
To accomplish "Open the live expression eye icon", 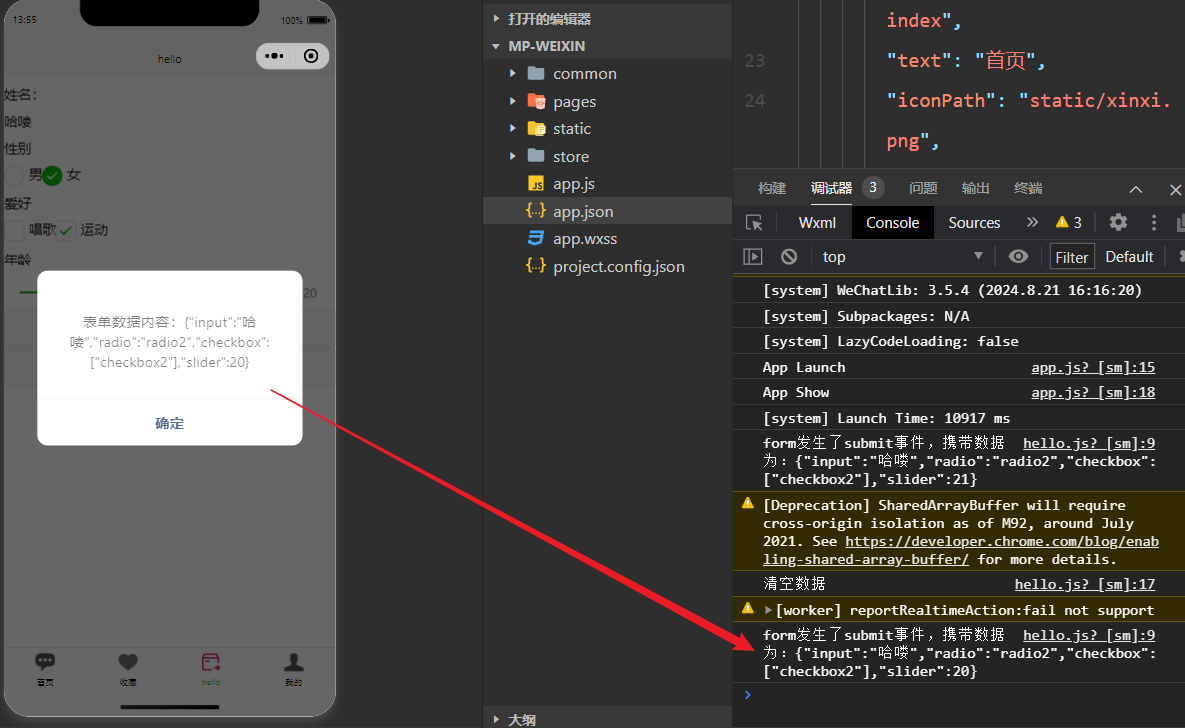I will 1018,257.
